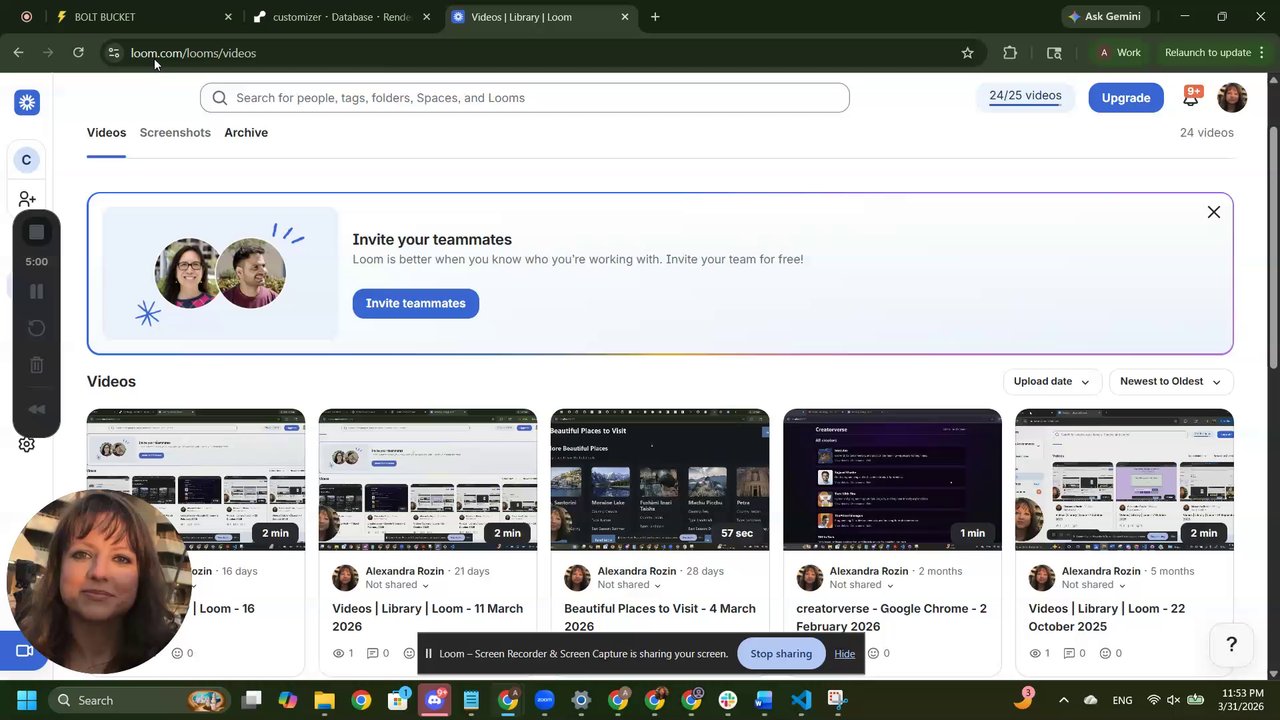Screen dimensions: 1280x720
Task: Close the Videos | Library | Loom tab
Action: [625, 17]
